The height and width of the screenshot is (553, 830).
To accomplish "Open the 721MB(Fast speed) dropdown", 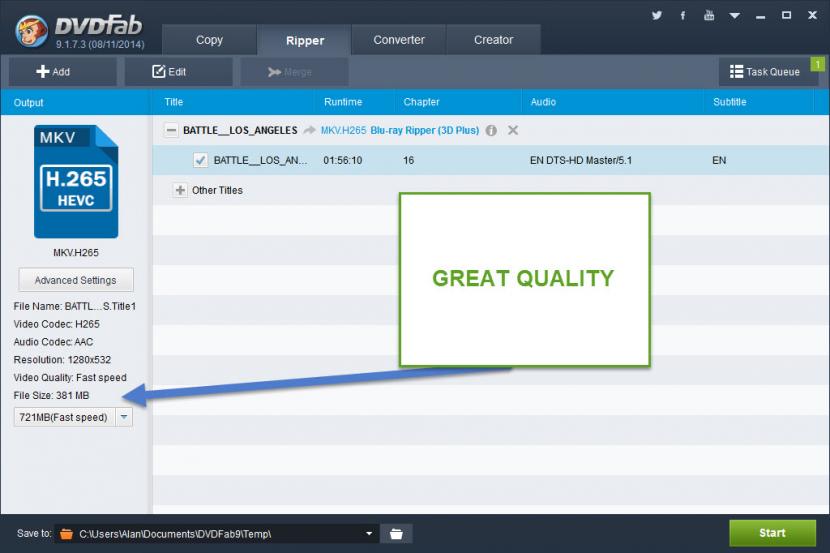I will click(124, 417).
